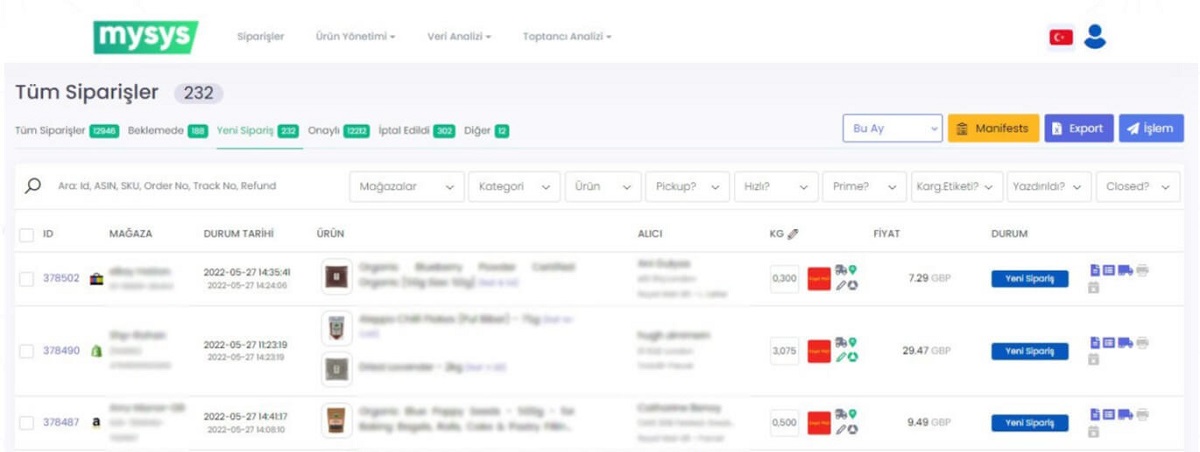Expand the Bu Ay date dropdown

pos(893,129)
